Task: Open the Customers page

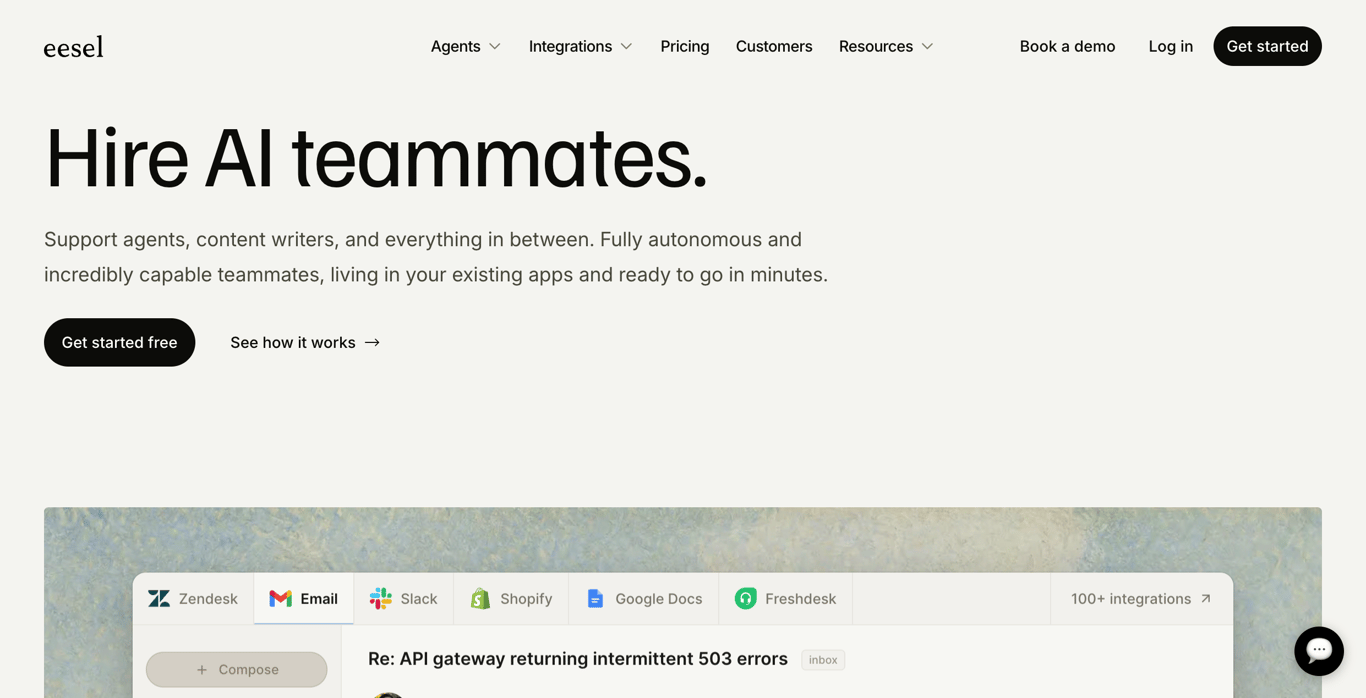Action: click(774, 46)
